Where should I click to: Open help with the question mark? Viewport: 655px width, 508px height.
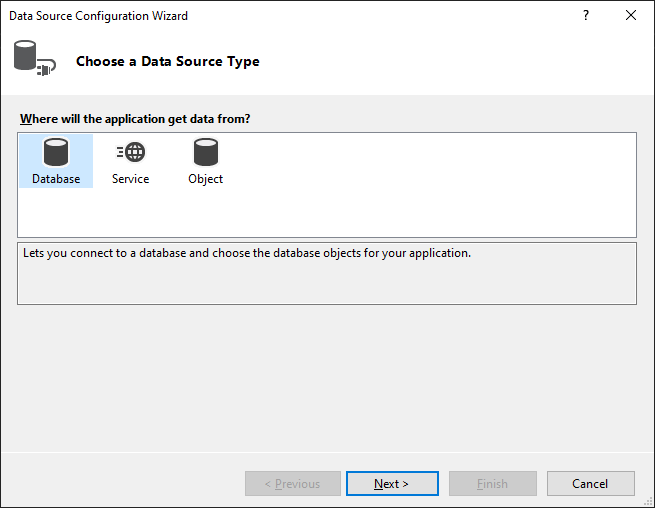(x=586, y=16)
